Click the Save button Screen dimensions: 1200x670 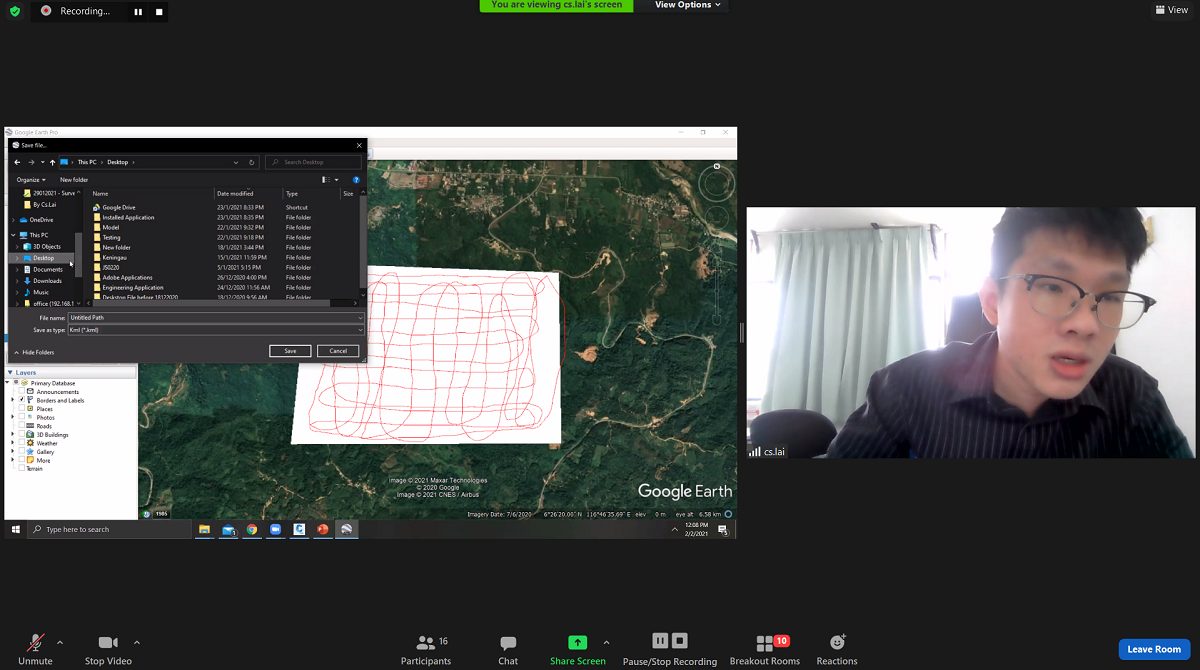290,351
